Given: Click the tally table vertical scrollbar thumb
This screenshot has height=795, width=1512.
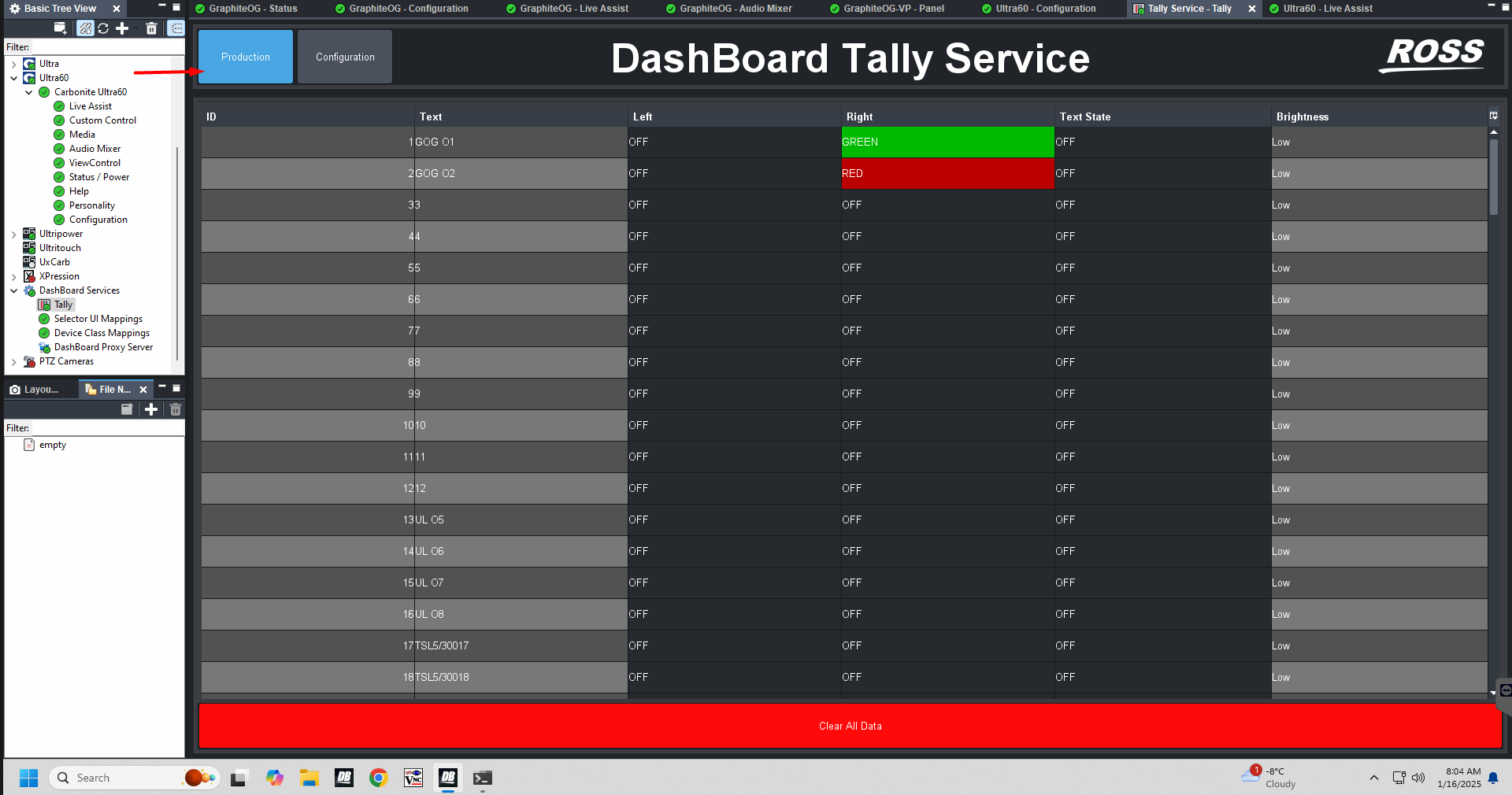Looking at the screenshot, I should click(x=1493, y=176).
